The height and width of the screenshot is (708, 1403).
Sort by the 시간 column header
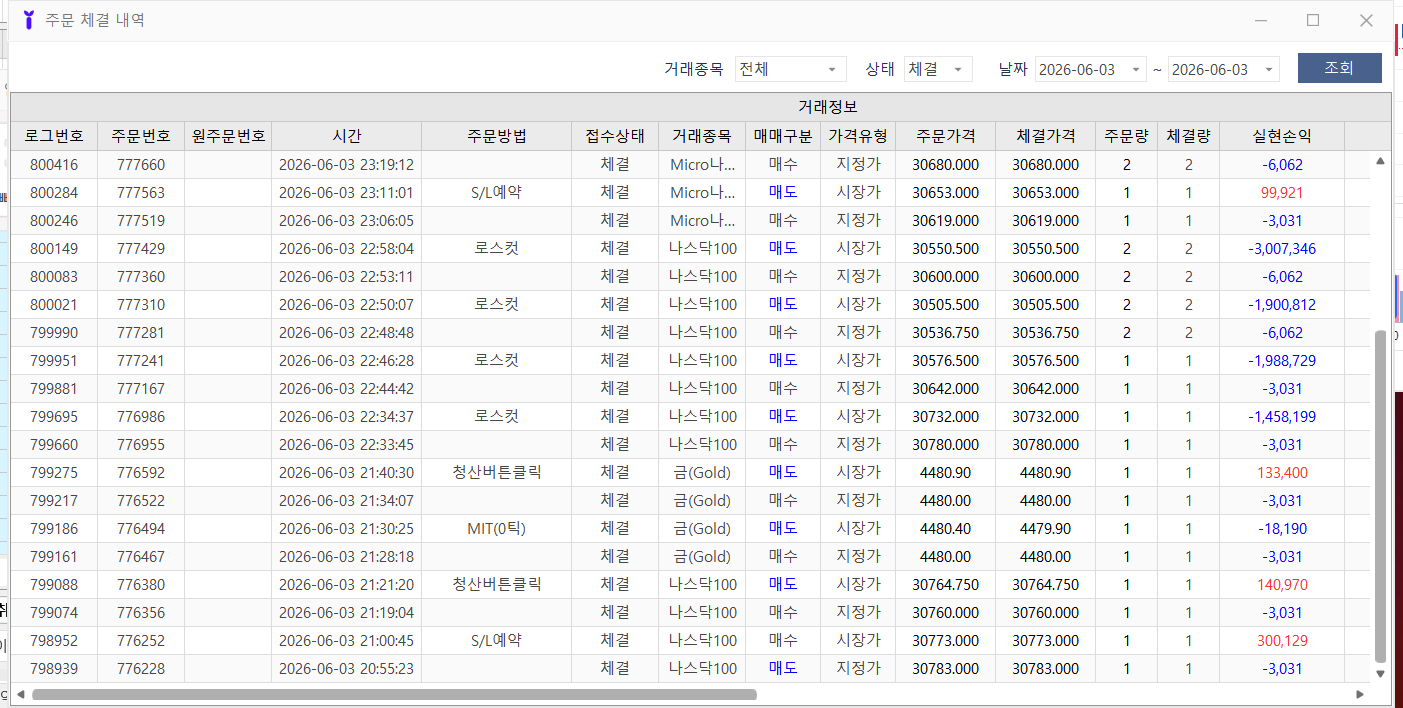tap(346, 136)
